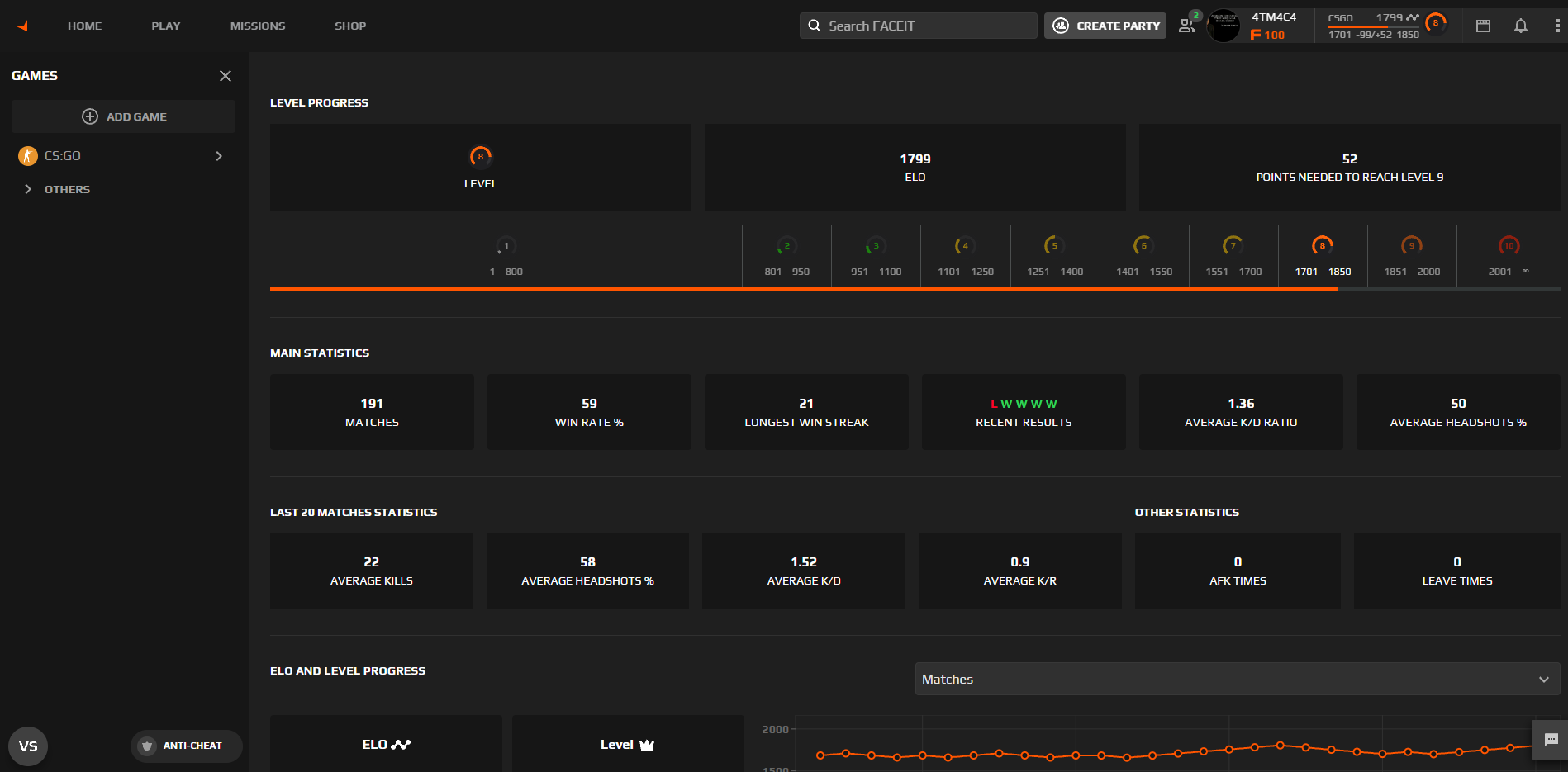The width and height of the screenshot is (1568, 772).
Task: Open the notifications bell
Action: (1520, 26)
